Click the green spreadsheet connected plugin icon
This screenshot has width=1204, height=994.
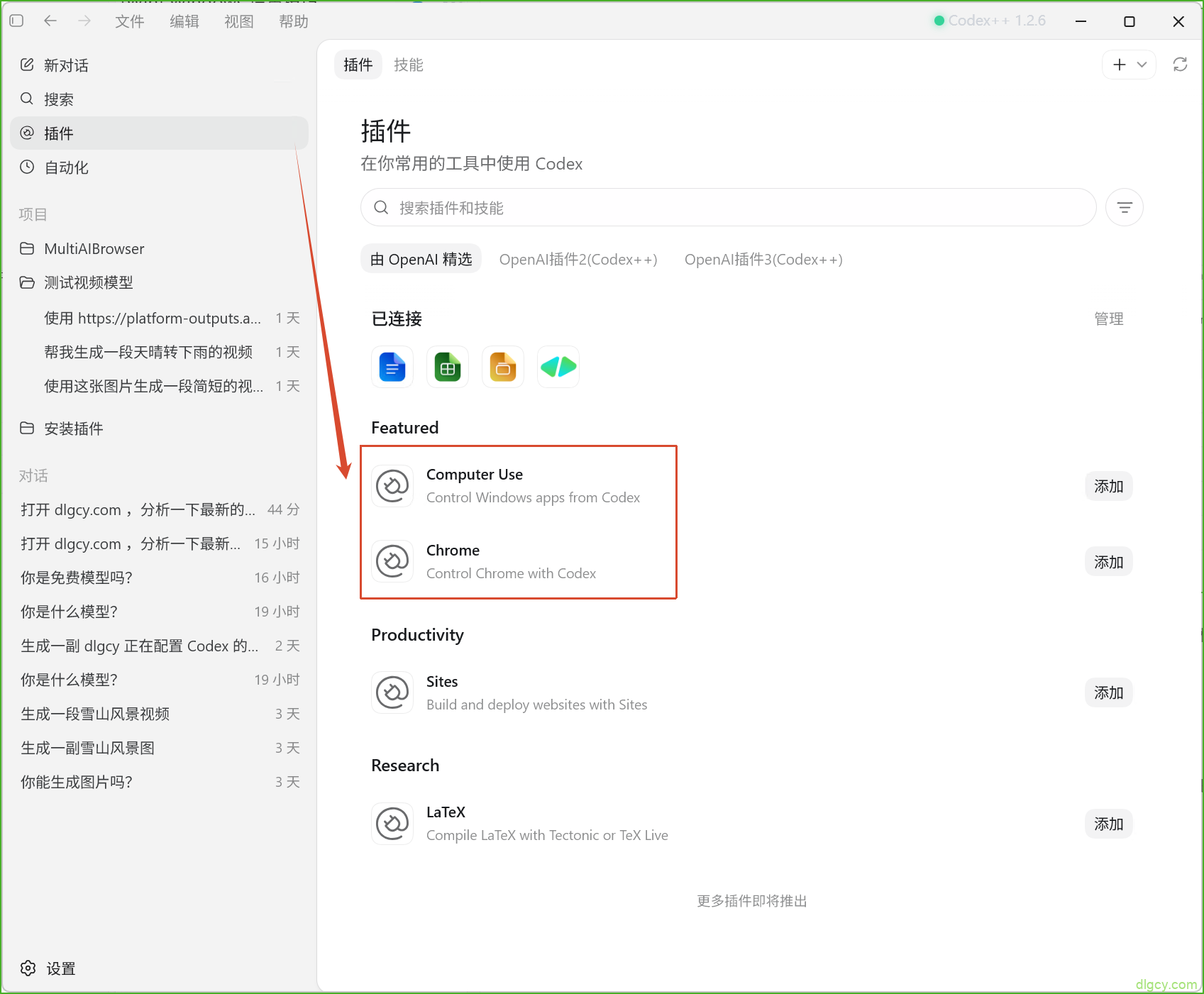click(448, 367)
